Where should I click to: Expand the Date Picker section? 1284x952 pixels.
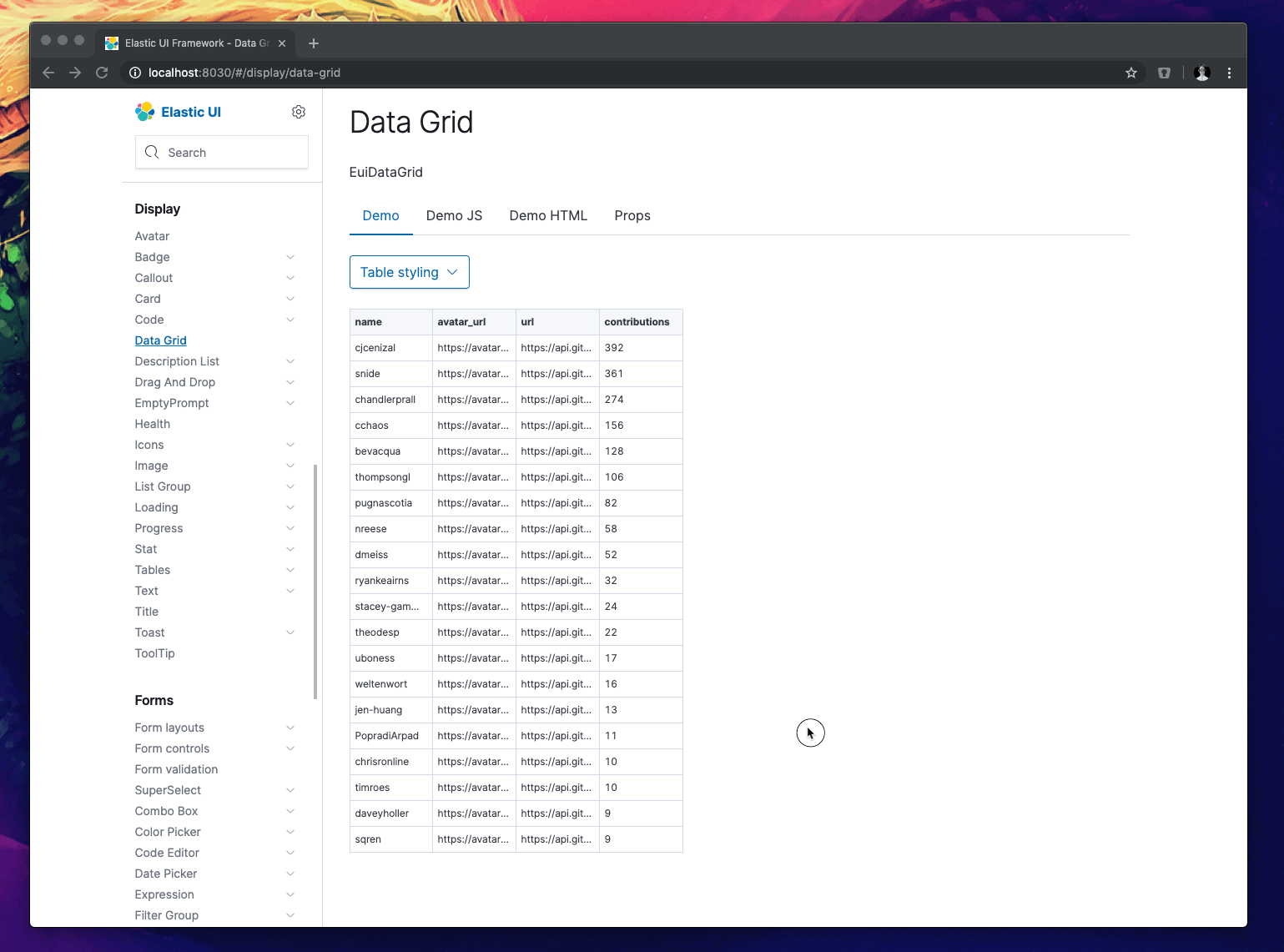[x=290, y=874]
